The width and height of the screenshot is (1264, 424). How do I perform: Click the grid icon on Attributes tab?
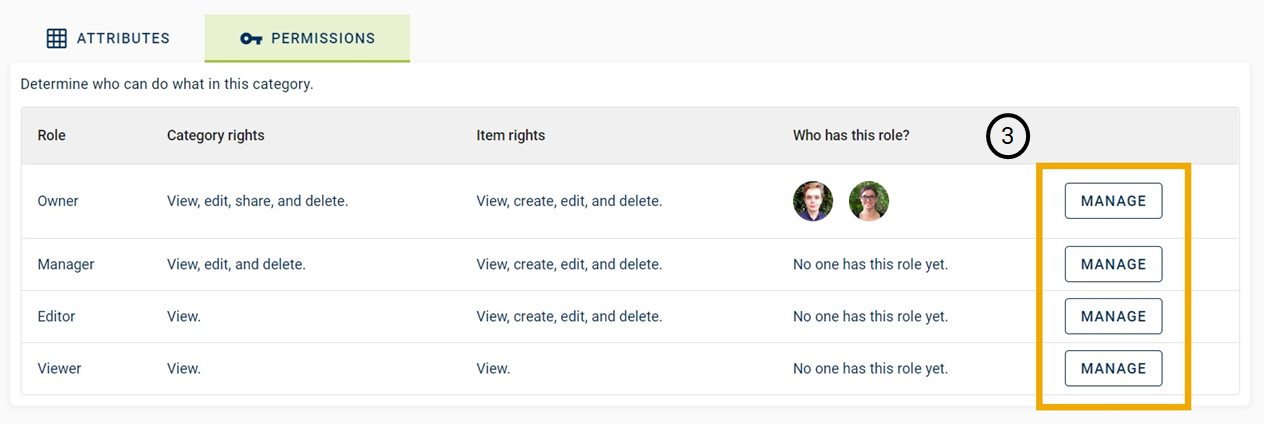tap(57, 39)
